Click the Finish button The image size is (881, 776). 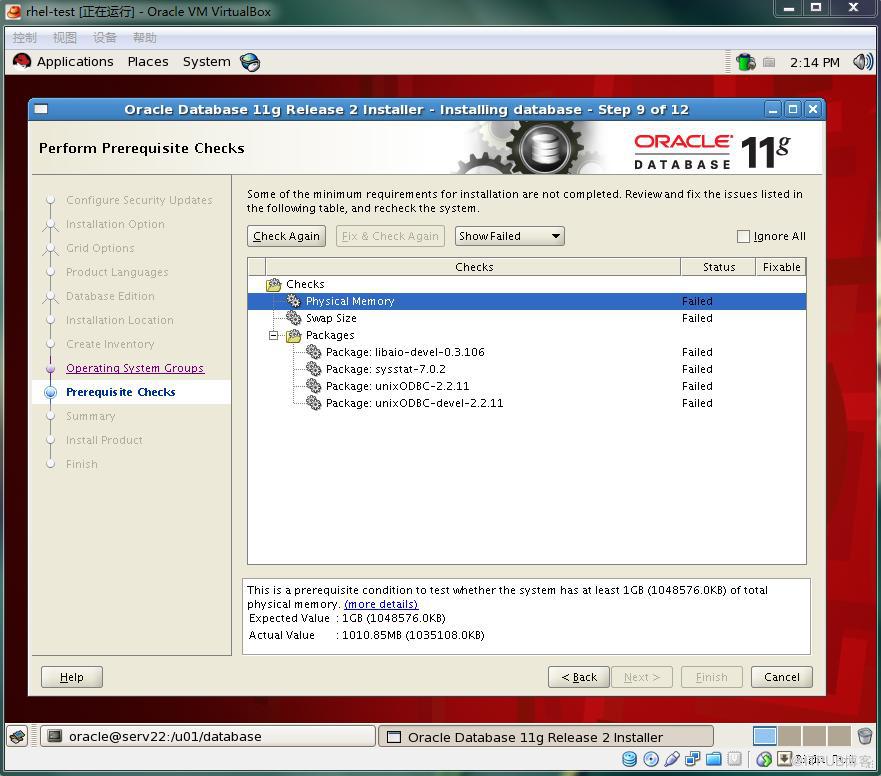click(x=712, y=677)
